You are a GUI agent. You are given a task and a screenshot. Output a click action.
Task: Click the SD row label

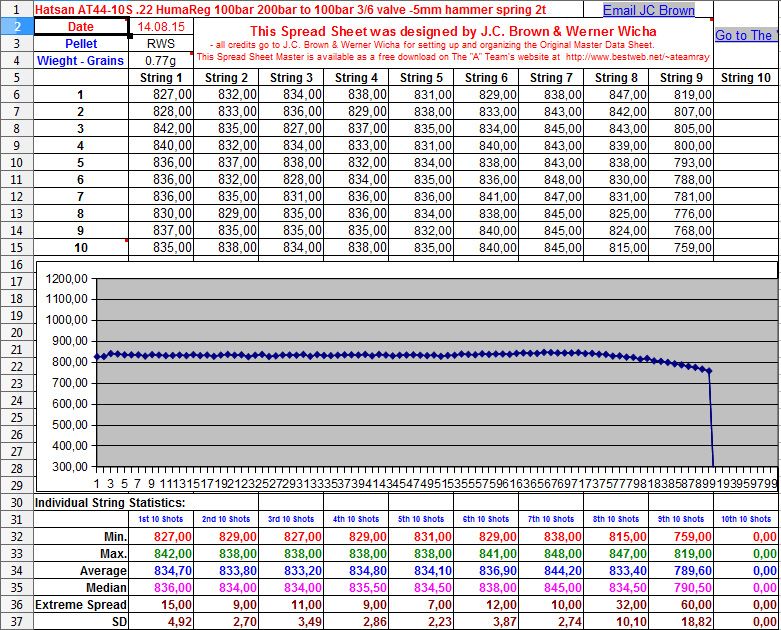click(x=81, y=621)
